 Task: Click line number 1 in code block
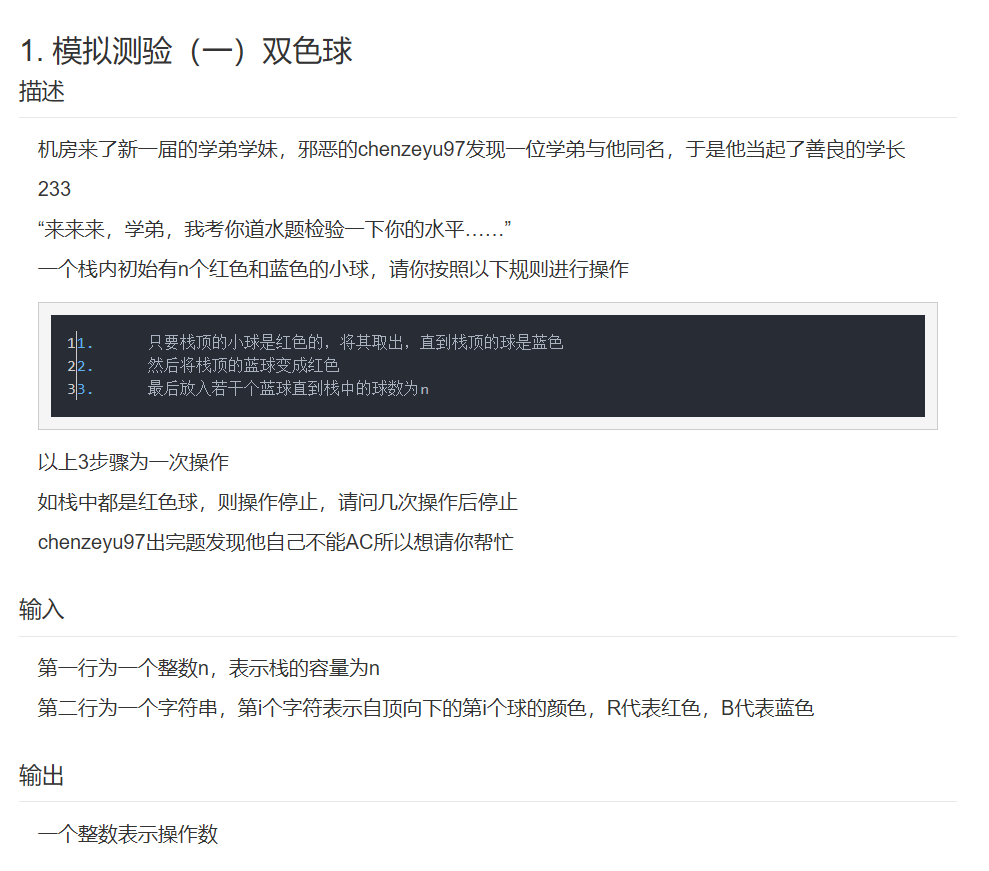point(71,343)
